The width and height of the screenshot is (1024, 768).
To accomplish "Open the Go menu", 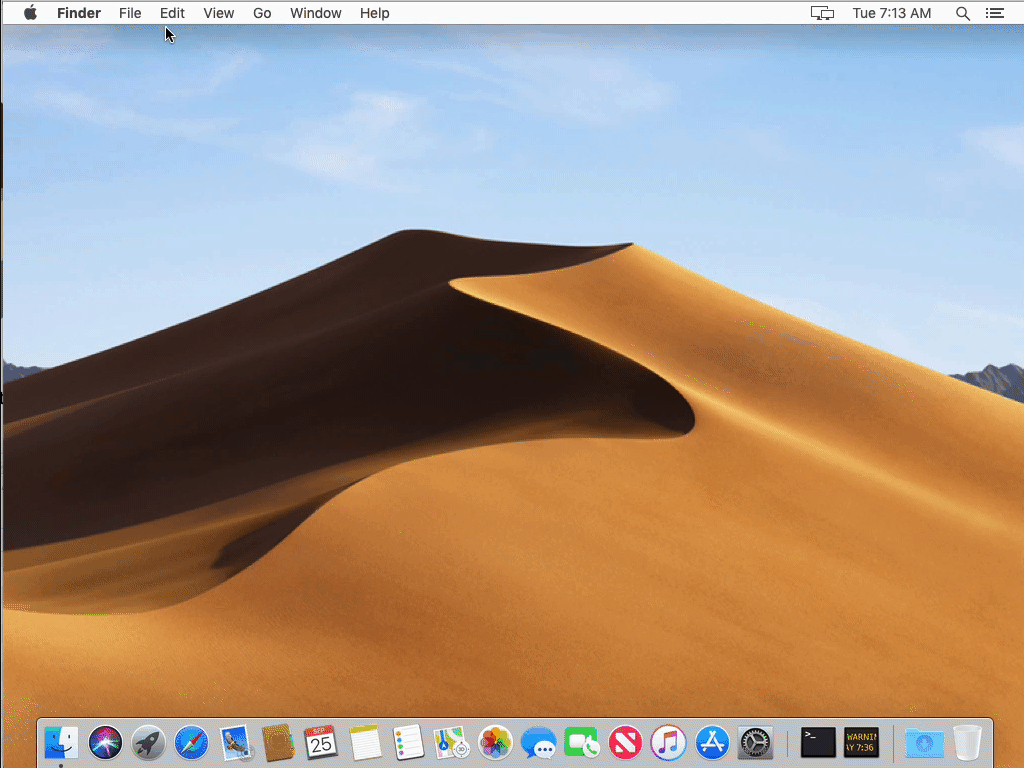I will tap(262, 13).
